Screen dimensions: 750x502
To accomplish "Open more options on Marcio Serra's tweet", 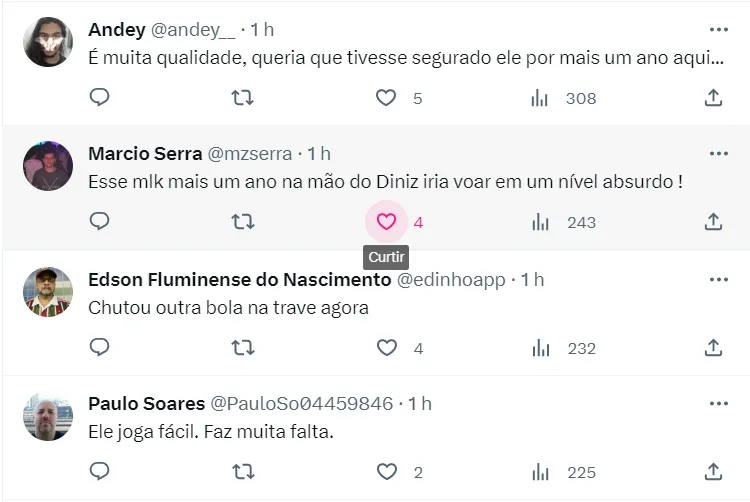I will coord(718,153).
